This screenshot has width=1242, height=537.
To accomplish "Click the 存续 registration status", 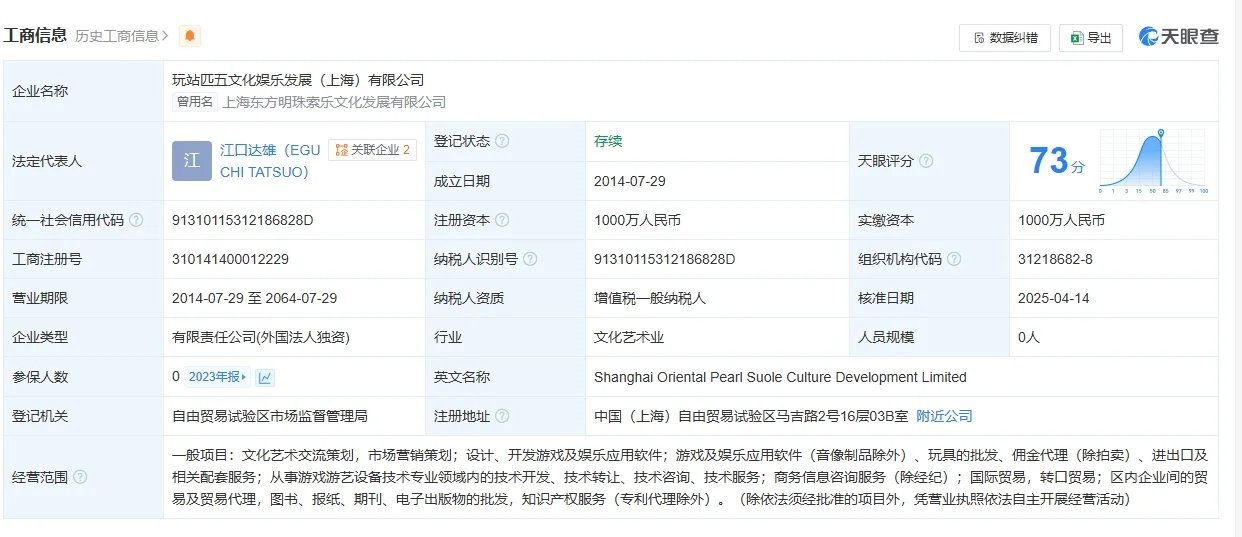I will (608, 141).
